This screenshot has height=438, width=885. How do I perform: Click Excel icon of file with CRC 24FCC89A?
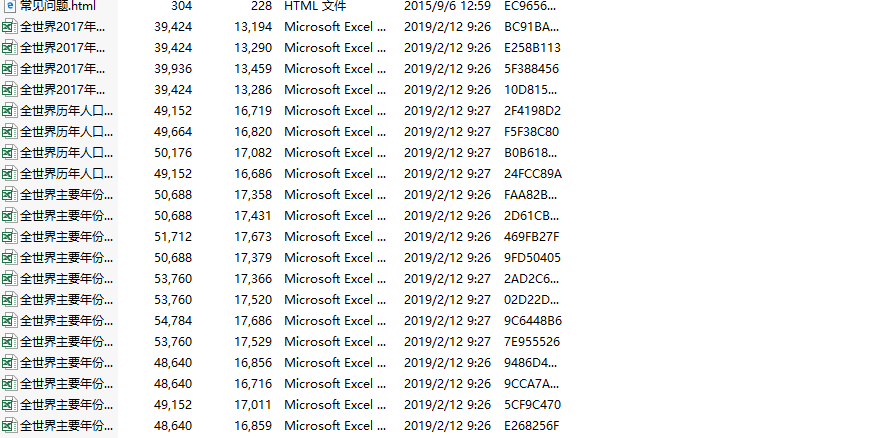pos(10,174)
